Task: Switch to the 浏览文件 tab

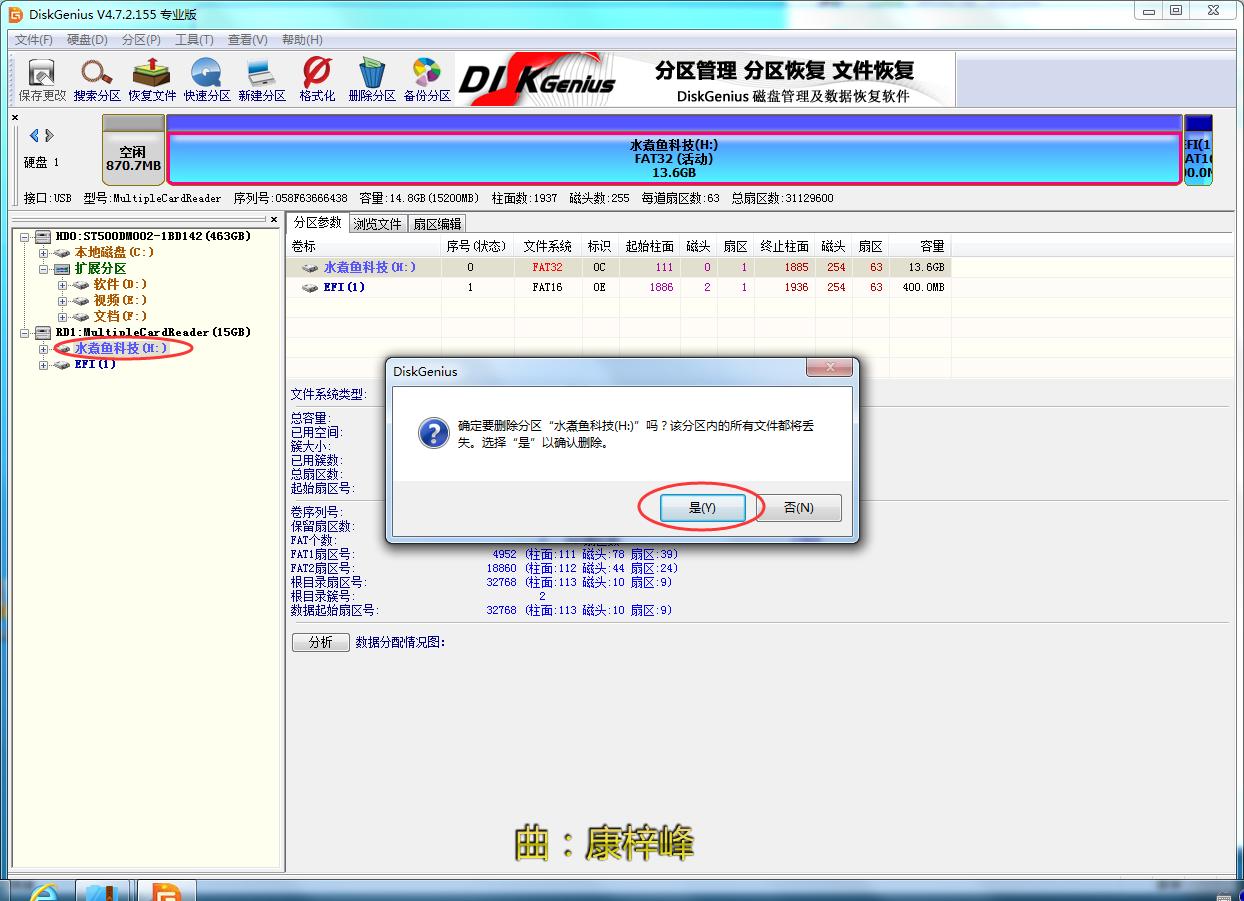Action: point(377,223)
